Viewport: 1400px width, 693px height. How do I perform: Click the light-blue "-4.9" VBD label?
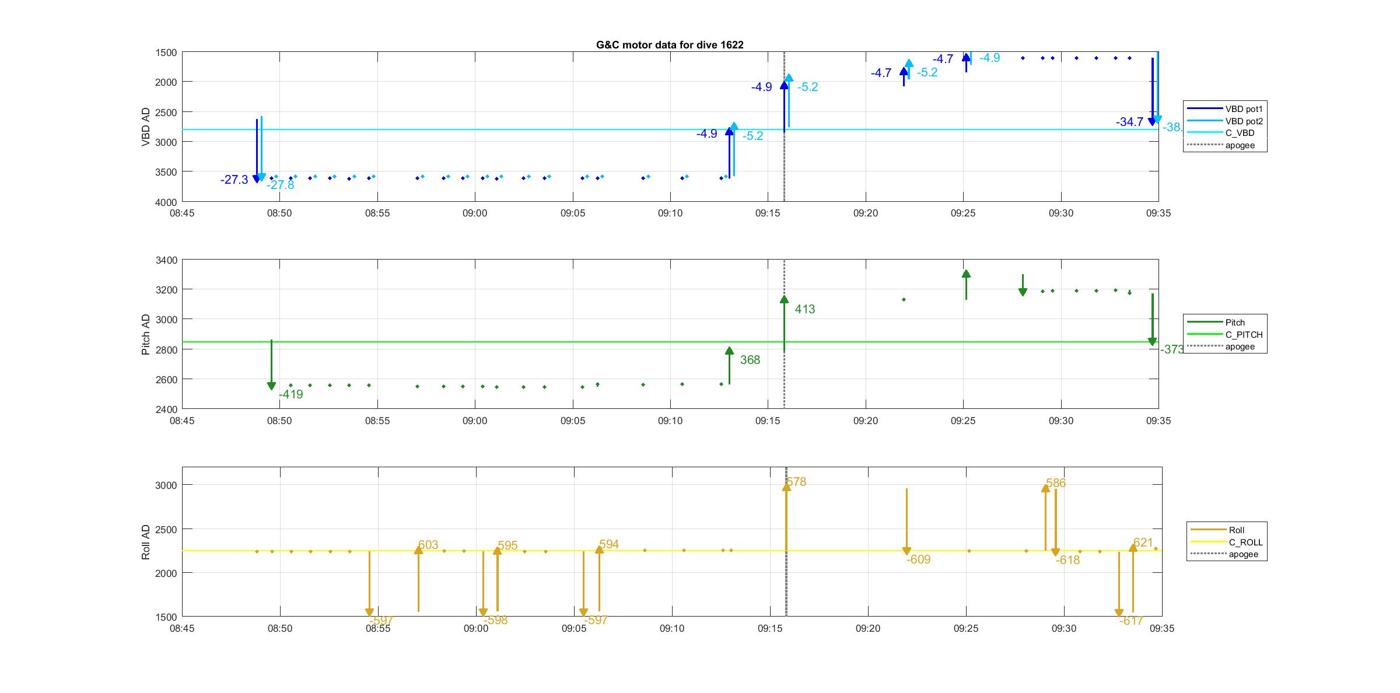click(989, 58)
